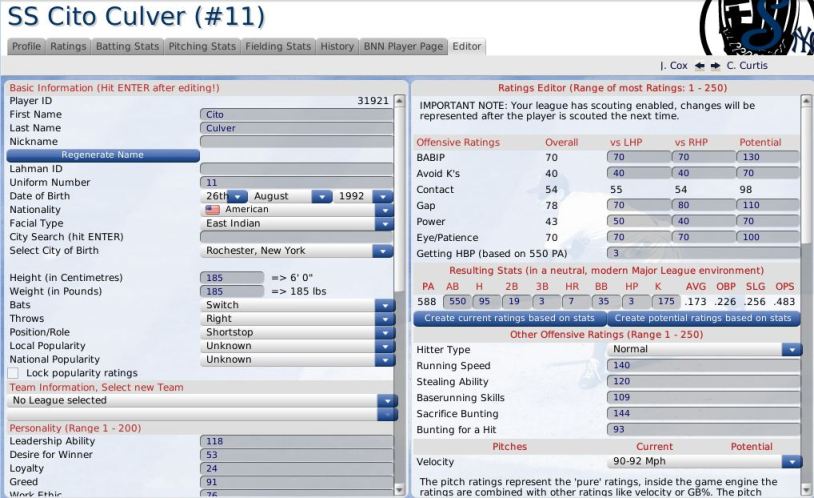Toggle Lock popularity ratings checkbox

[13, 373]
